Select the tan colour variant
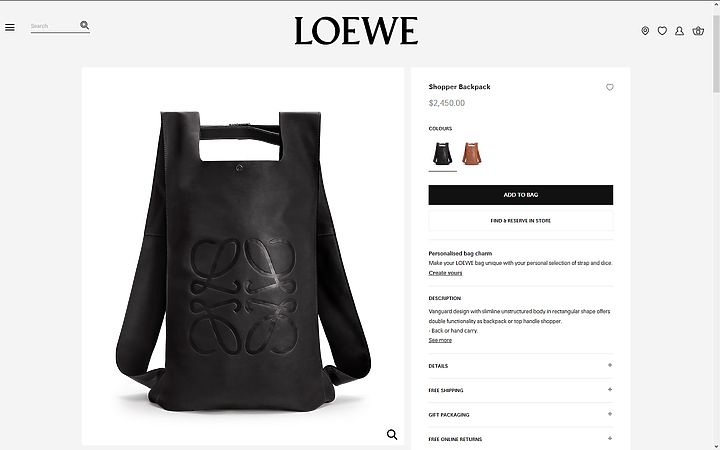The width and height of the screenshot is (720, 450). pyautogui.click(x=472, y=154)
